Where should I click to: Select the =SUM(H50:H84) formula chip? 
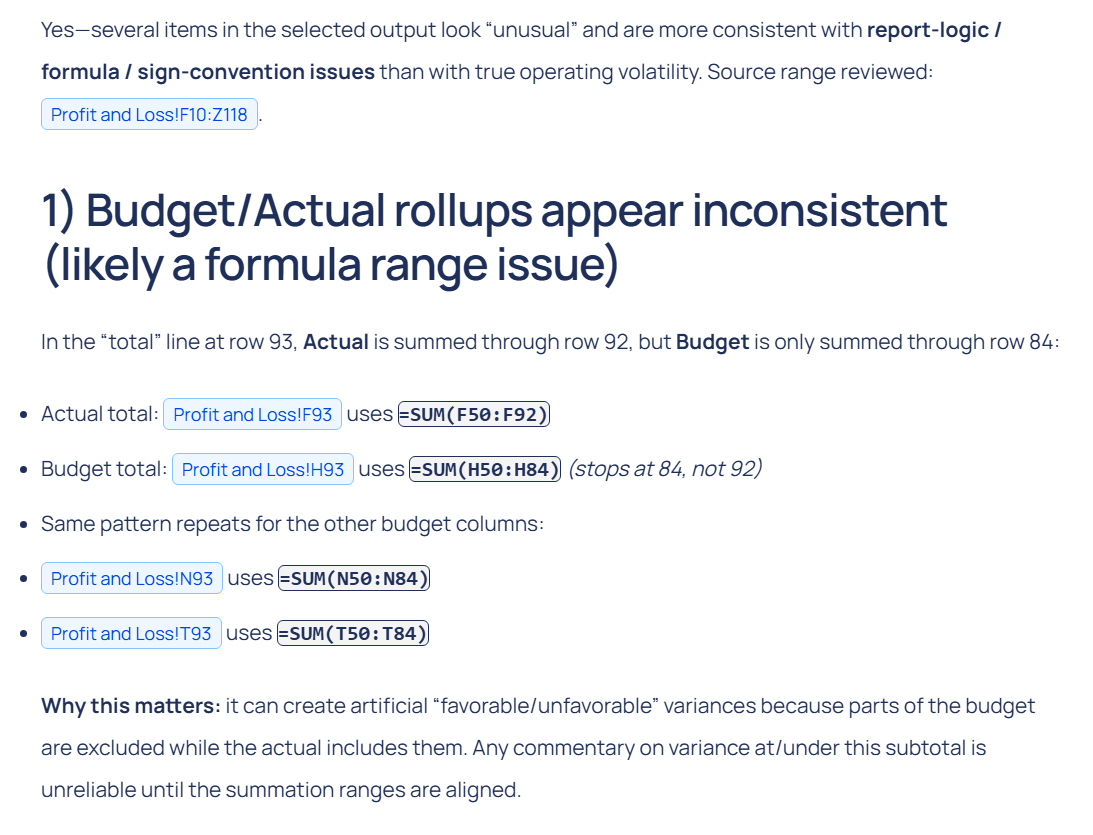pyautogui.click(x=485, y=469)
